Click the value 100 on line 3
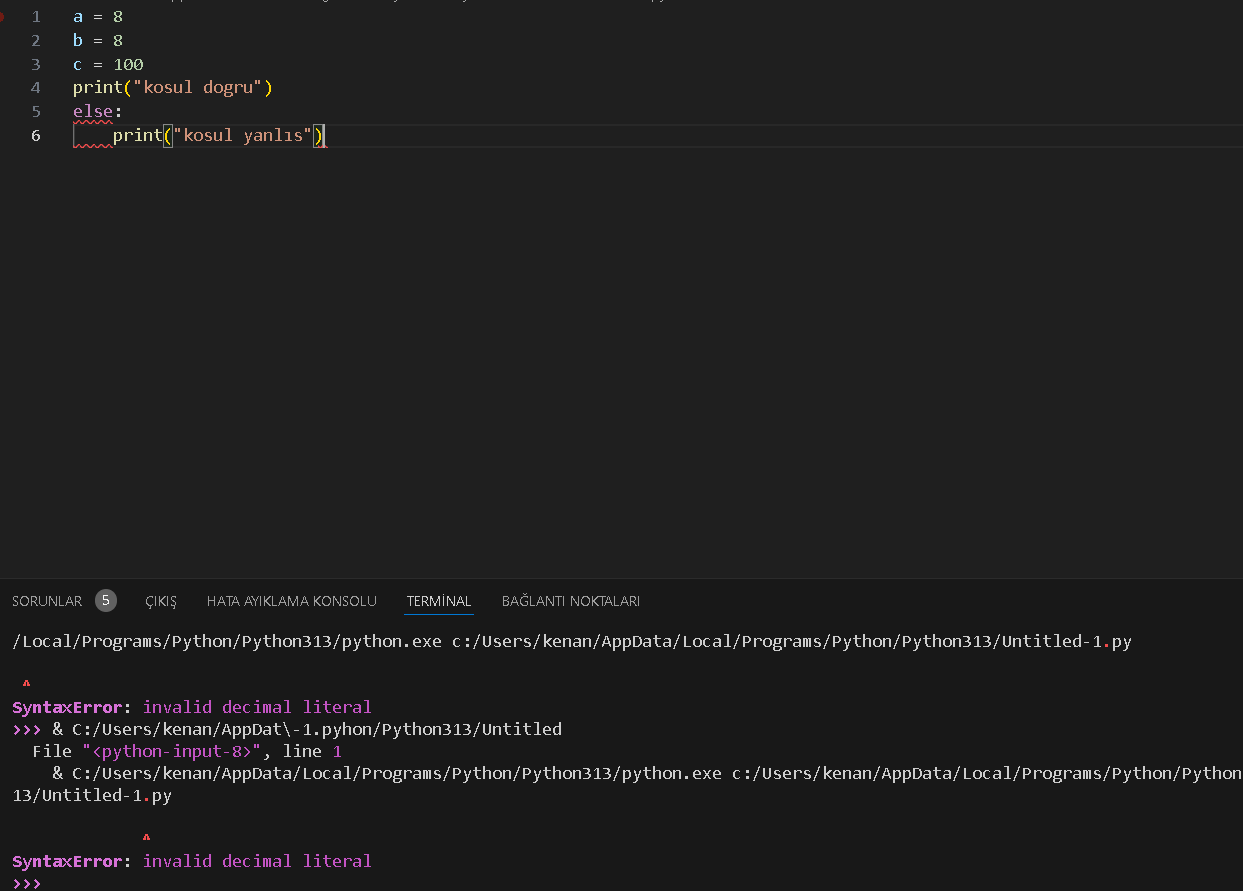The width and height of the screenshot is (1243, 891). coord(128,64)
